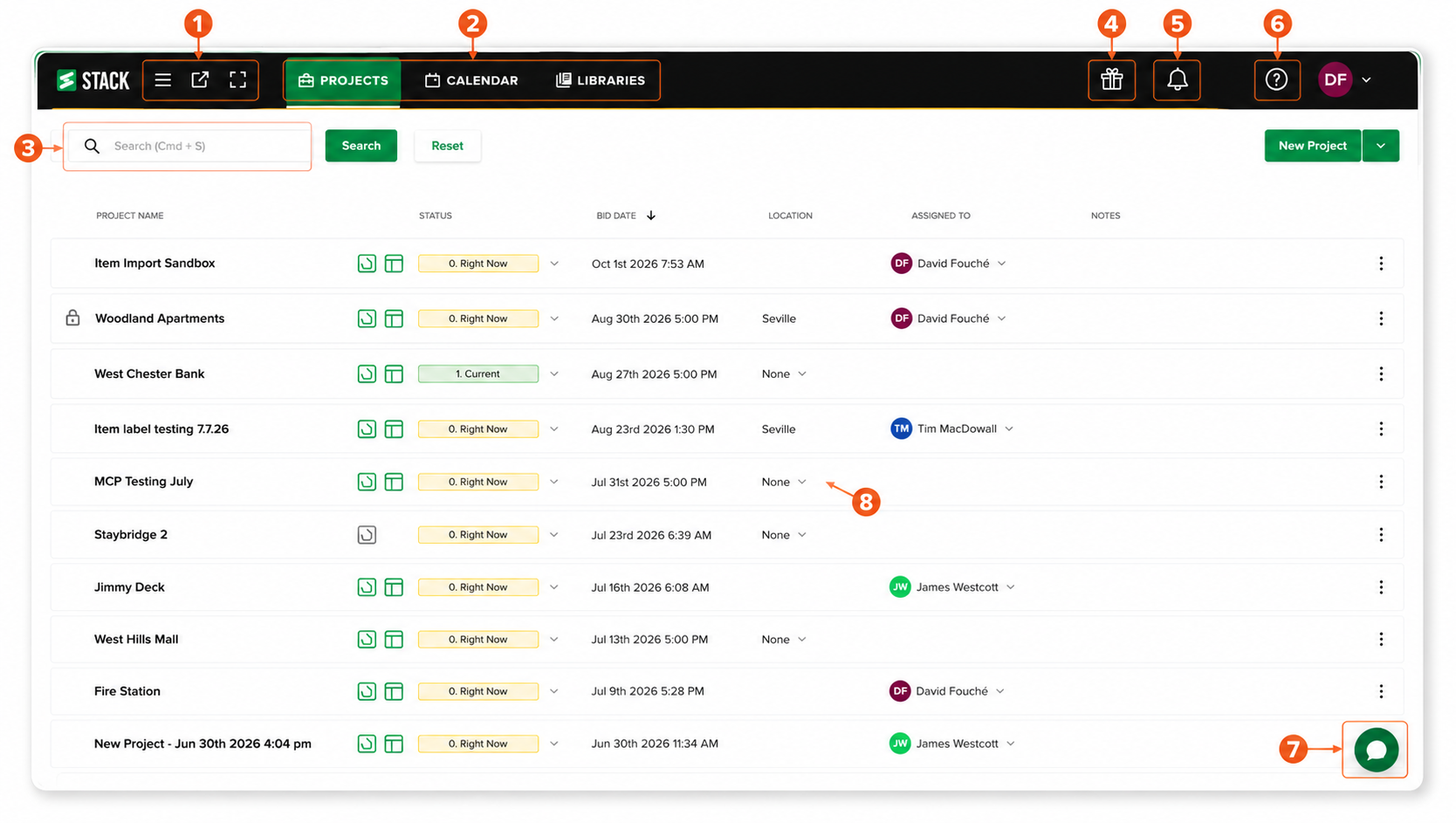
Task: Open location dropdown for Staybridge 2
Action: coord(802,535)
